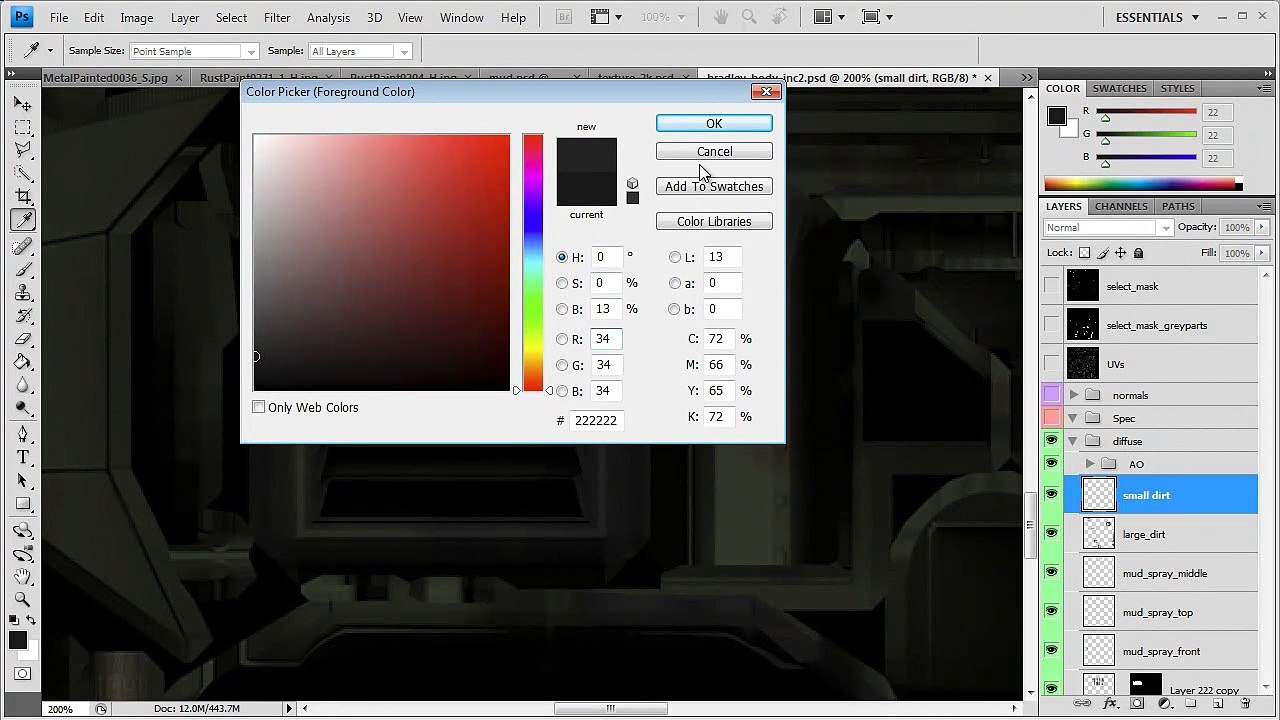Select the Polygonal Lasso tool
This screenshot has height=720, width=1280.
click(23, 150)
